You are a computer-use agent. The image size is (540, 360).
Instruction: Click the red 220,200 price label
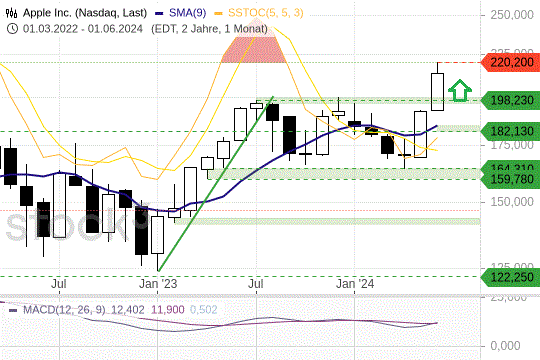pyautogui.click(x=511, y=63)
